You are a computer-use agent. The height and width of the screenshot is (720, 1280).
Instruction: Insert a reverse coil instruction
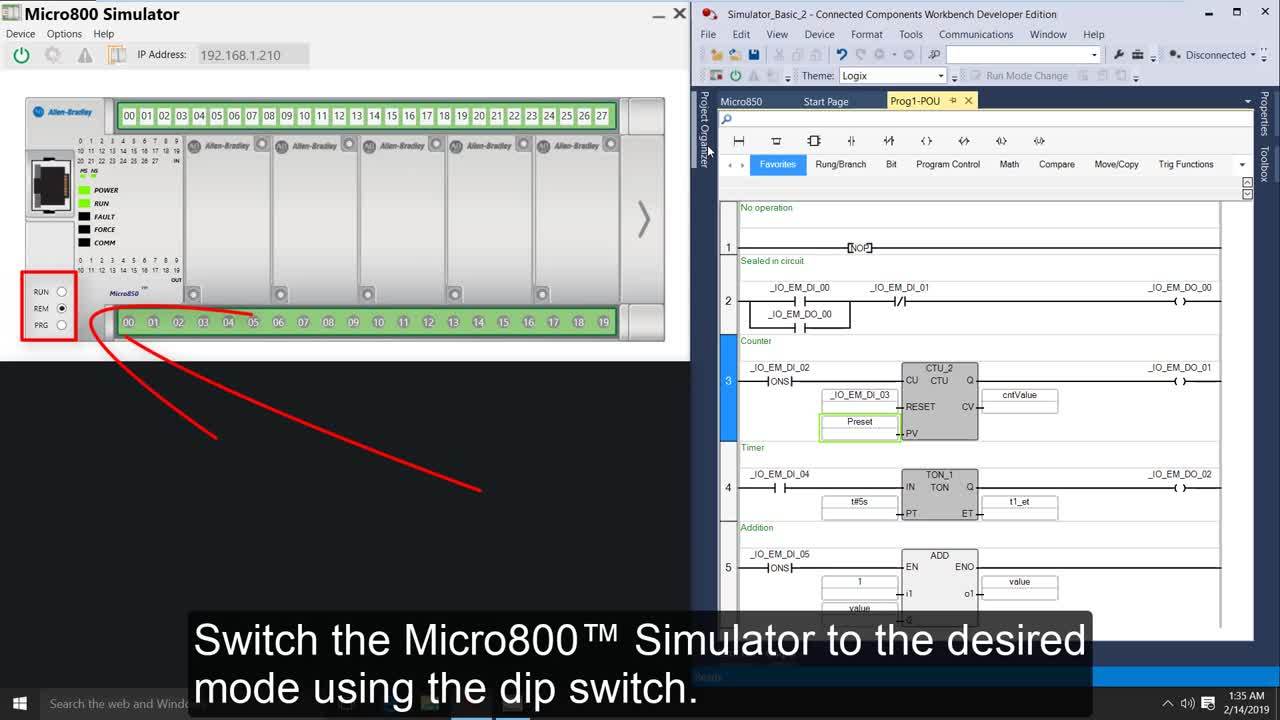point(964,141)
